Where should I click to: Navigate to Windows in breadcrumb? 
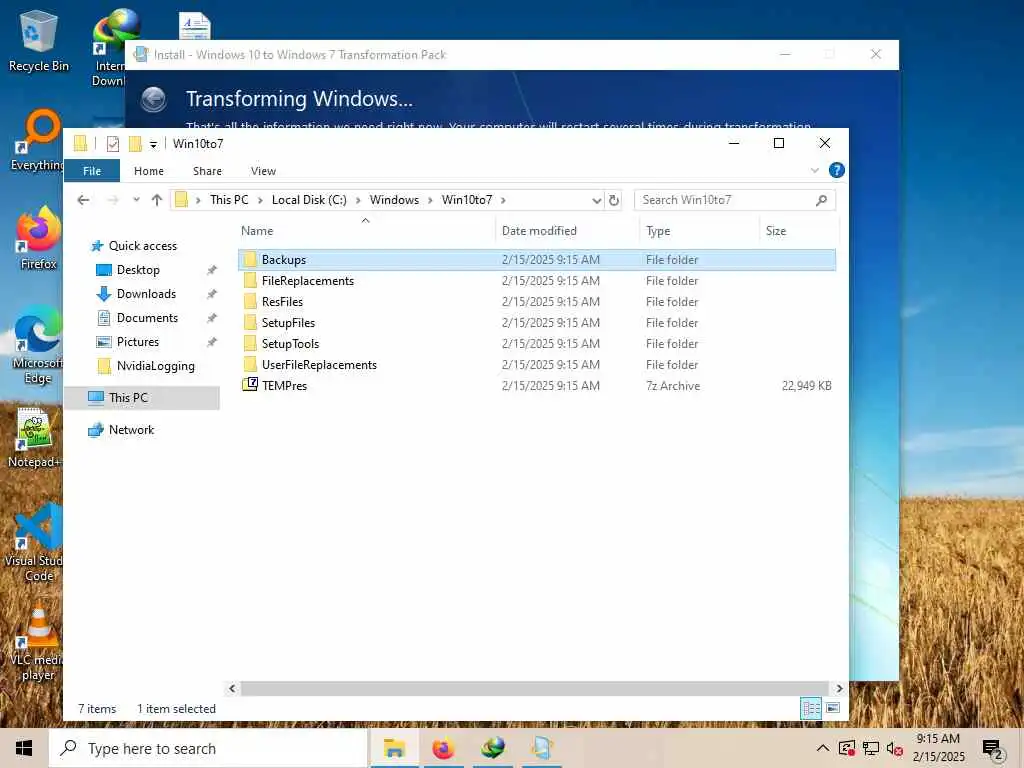click(394, 200)
